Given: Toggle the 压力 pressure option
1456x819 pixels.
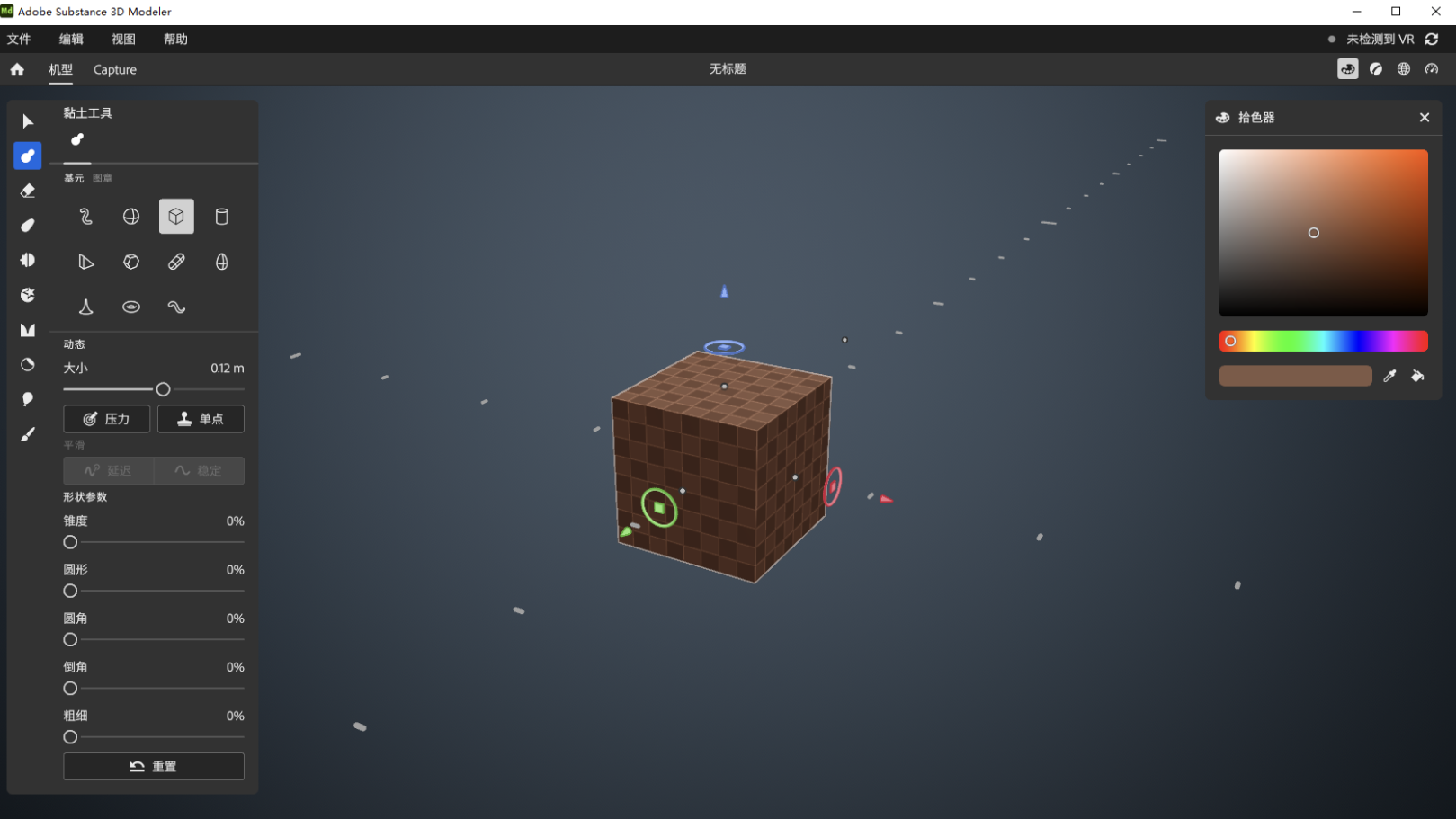Looking at the screenshot, I should tap(106, 419).
